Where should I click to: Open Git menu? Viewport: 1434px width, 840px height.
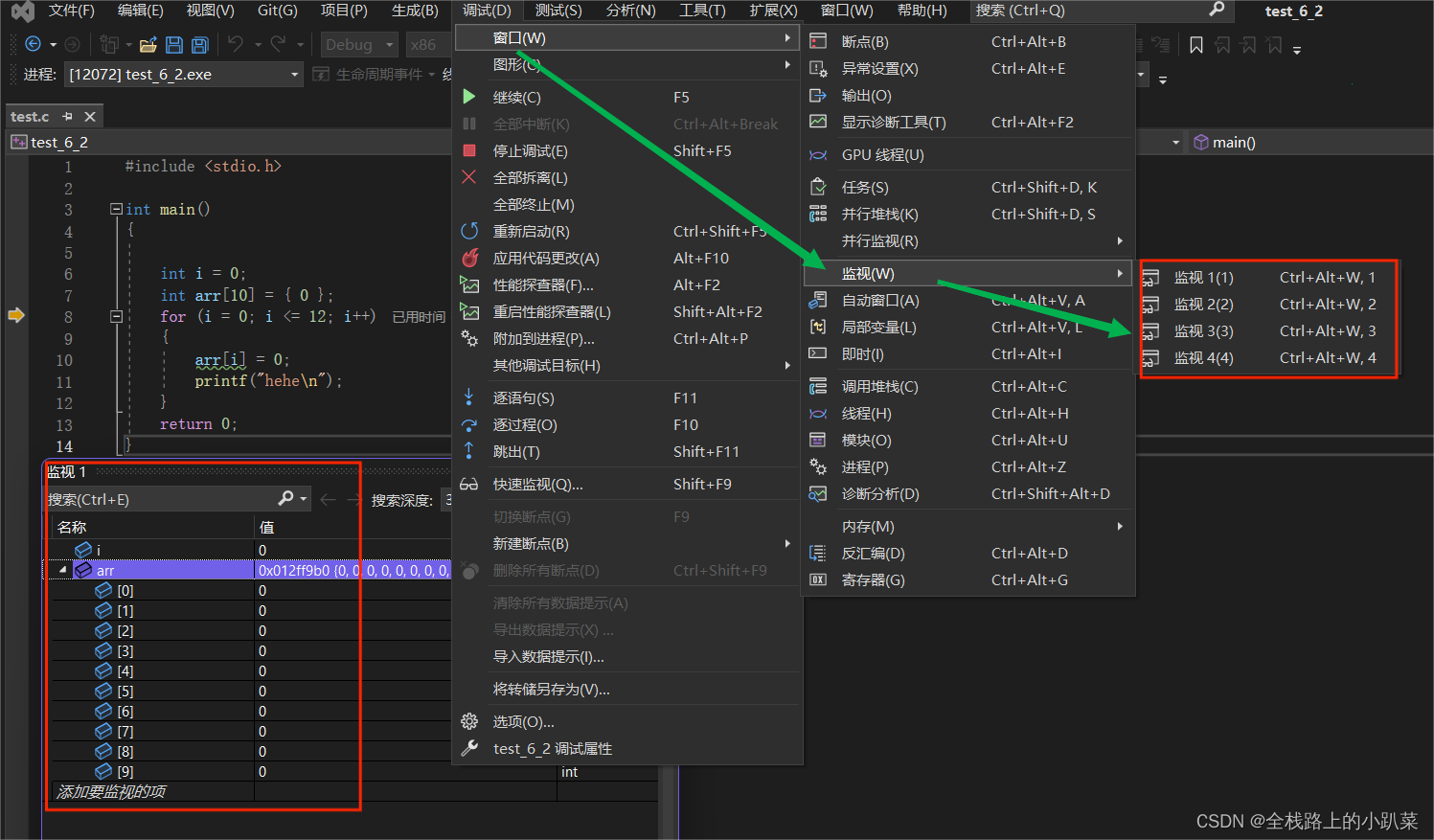(278, 11)
